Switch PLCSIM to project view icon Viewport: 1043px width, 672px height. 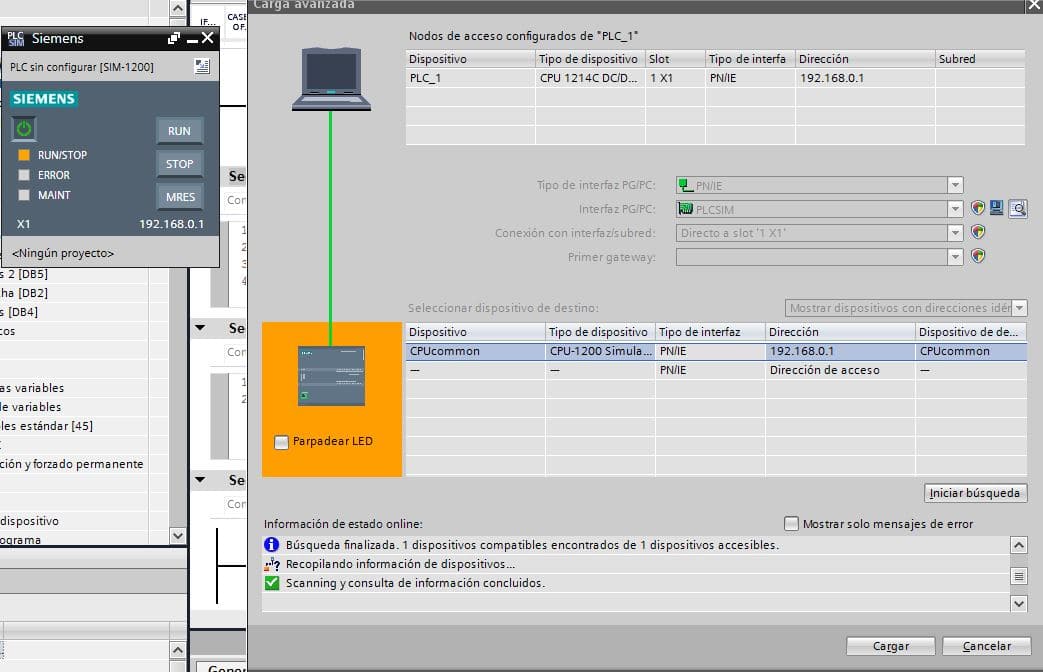202,66
